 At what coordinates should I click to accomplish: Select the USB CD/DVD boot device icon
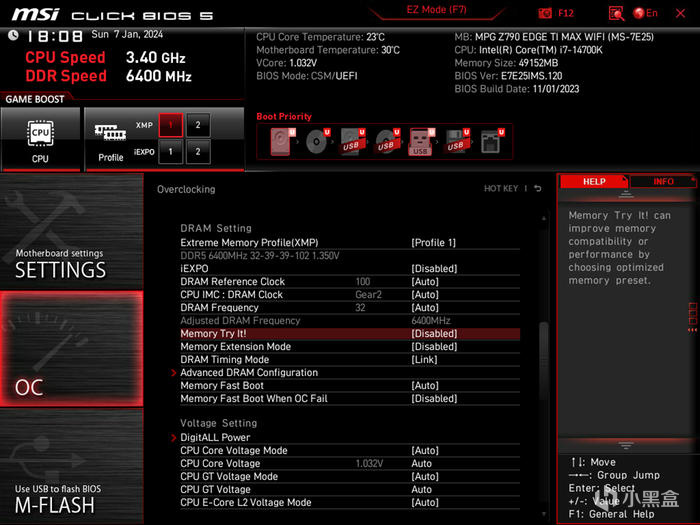point(388,142)
